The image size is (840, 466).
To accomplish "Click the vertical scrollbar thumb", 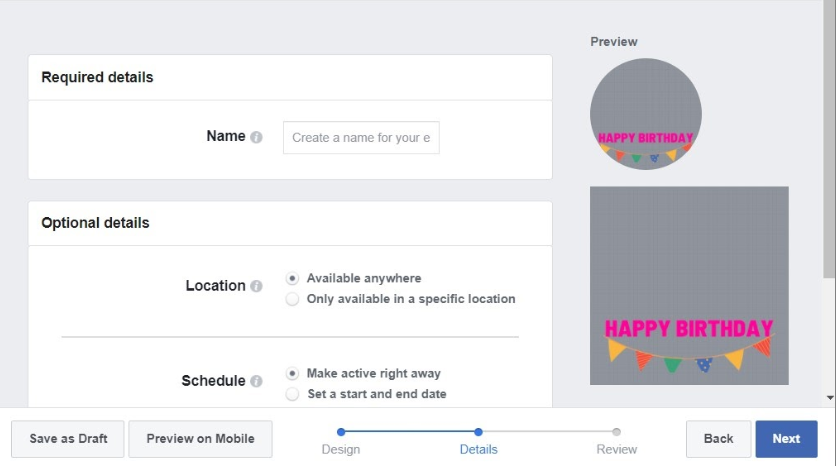I will coord(829,139).
